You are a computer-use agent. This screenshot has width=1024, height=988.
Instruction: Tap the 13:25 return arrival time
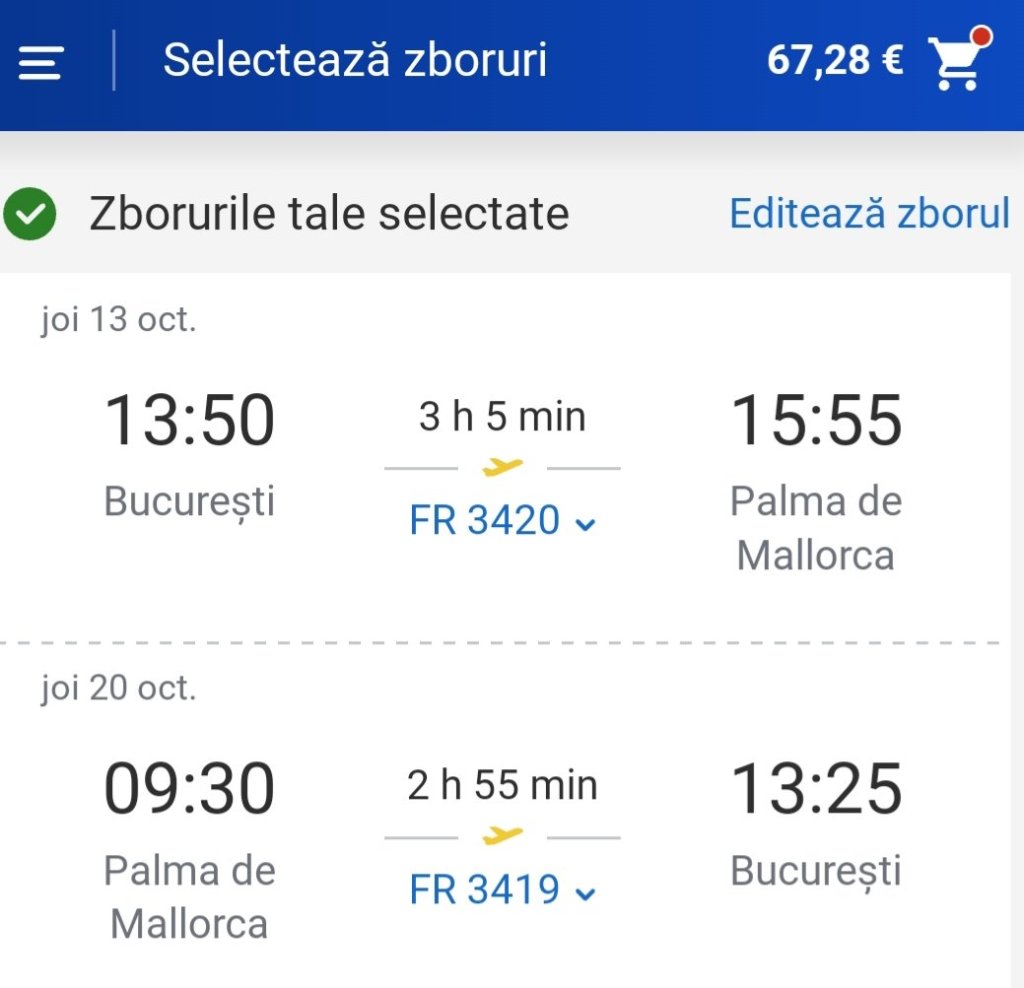816,790
